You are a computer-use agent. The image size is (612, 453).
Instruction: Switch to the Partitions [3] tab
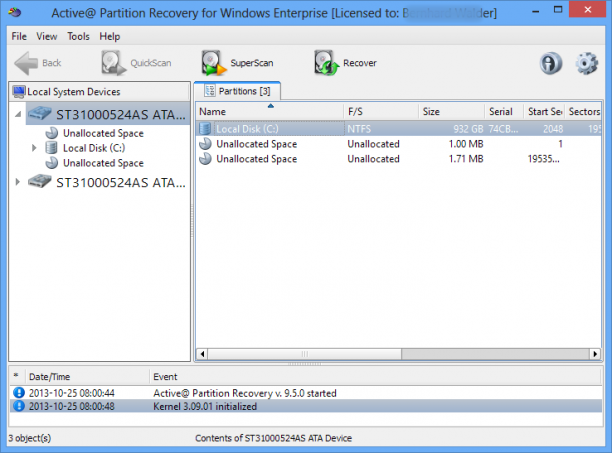[238, 91]
